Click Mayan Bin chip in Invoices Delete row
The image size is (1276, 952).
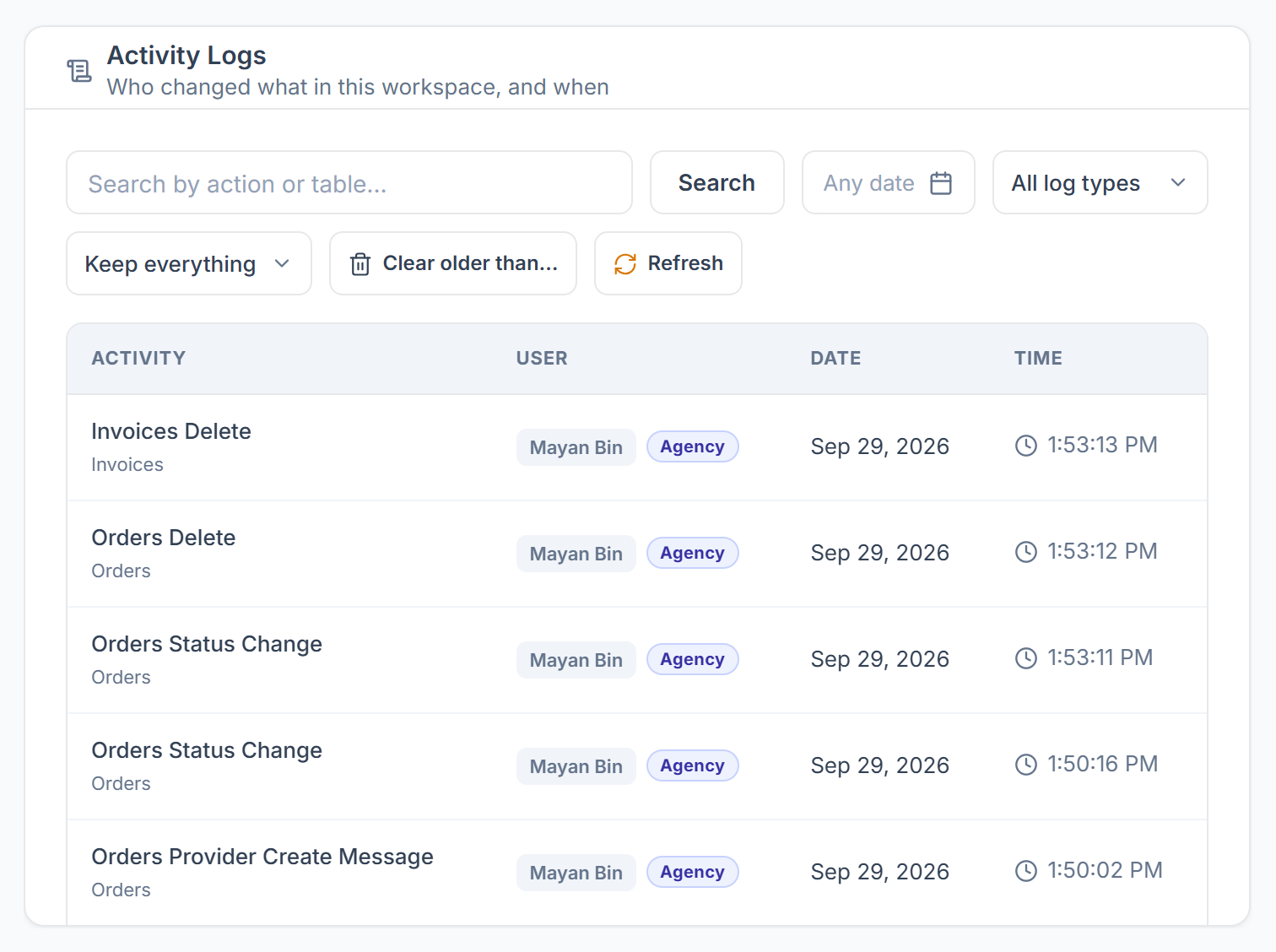click(x=576, y=447)
